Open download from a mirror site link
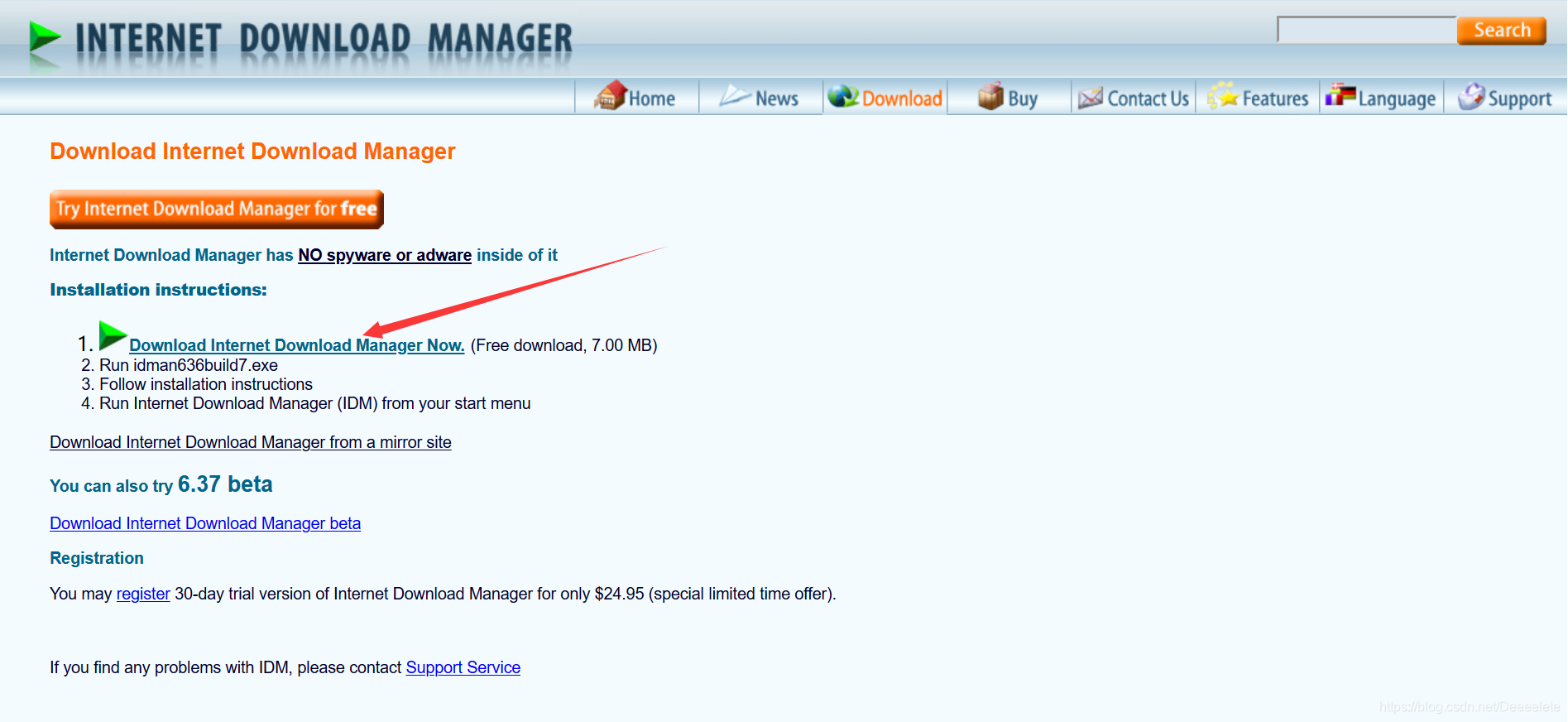The width and height of the screenshot is (1568, 722). 251,442
